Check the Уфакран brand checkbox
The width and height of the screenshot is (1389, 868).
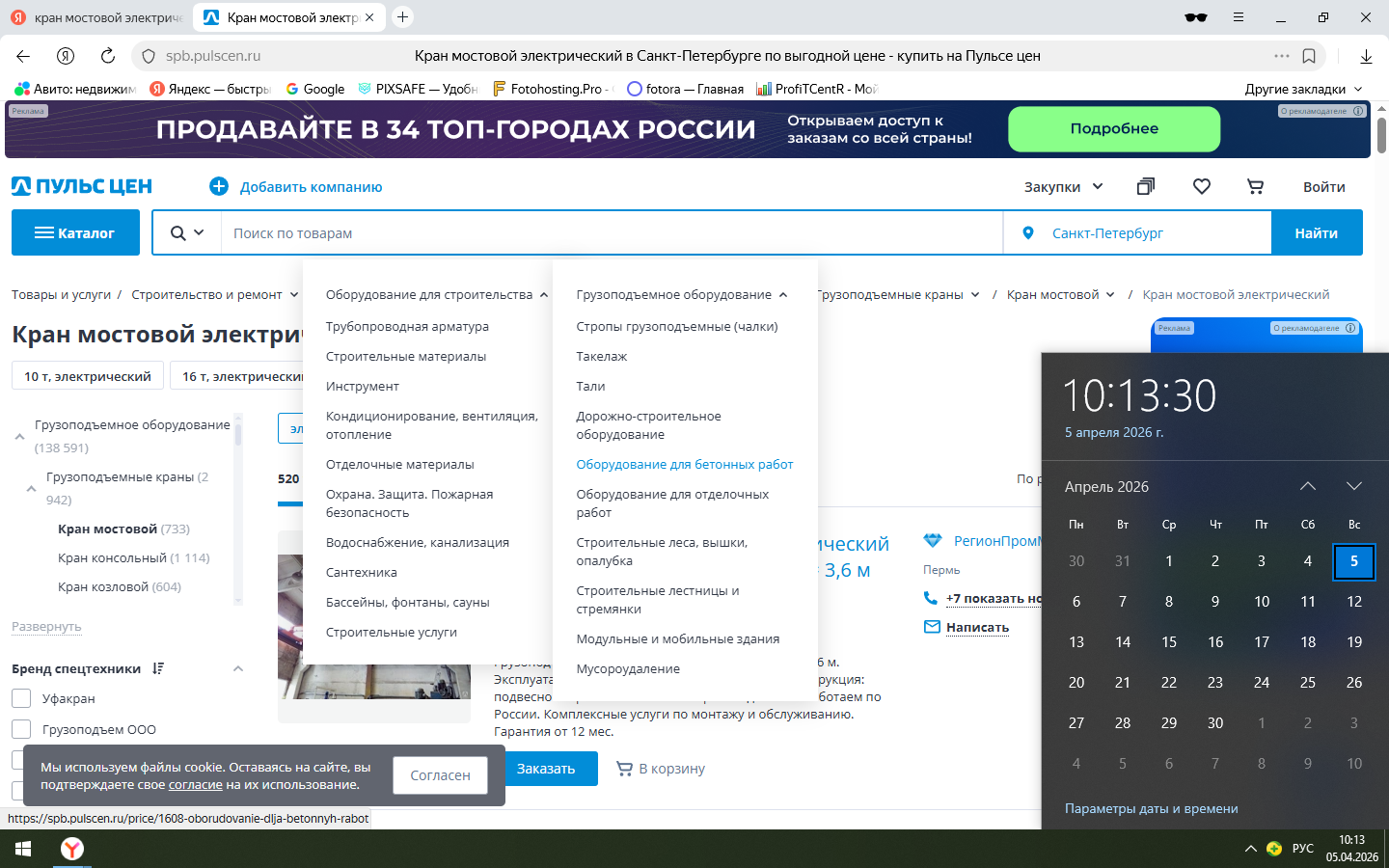[x=21, y=698]
